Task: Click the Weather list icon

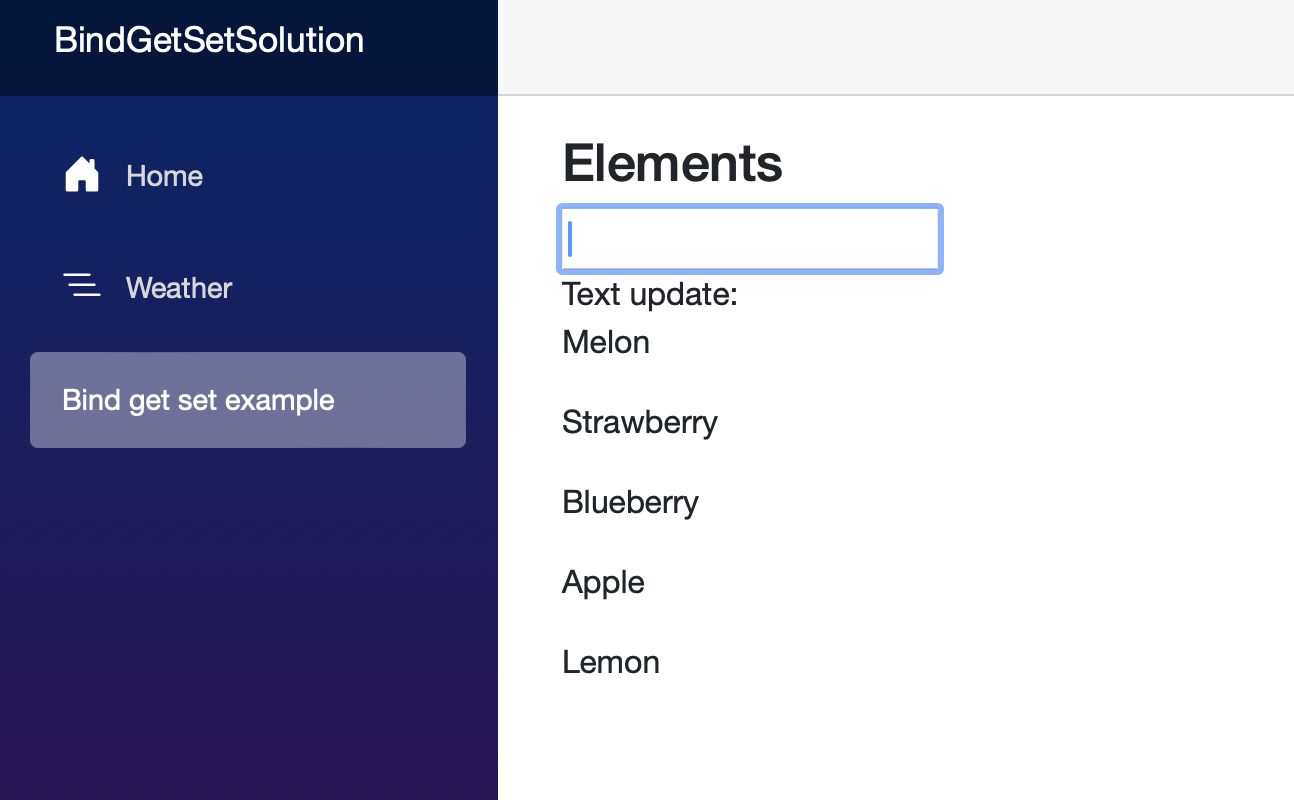Action: pos(82,286)
